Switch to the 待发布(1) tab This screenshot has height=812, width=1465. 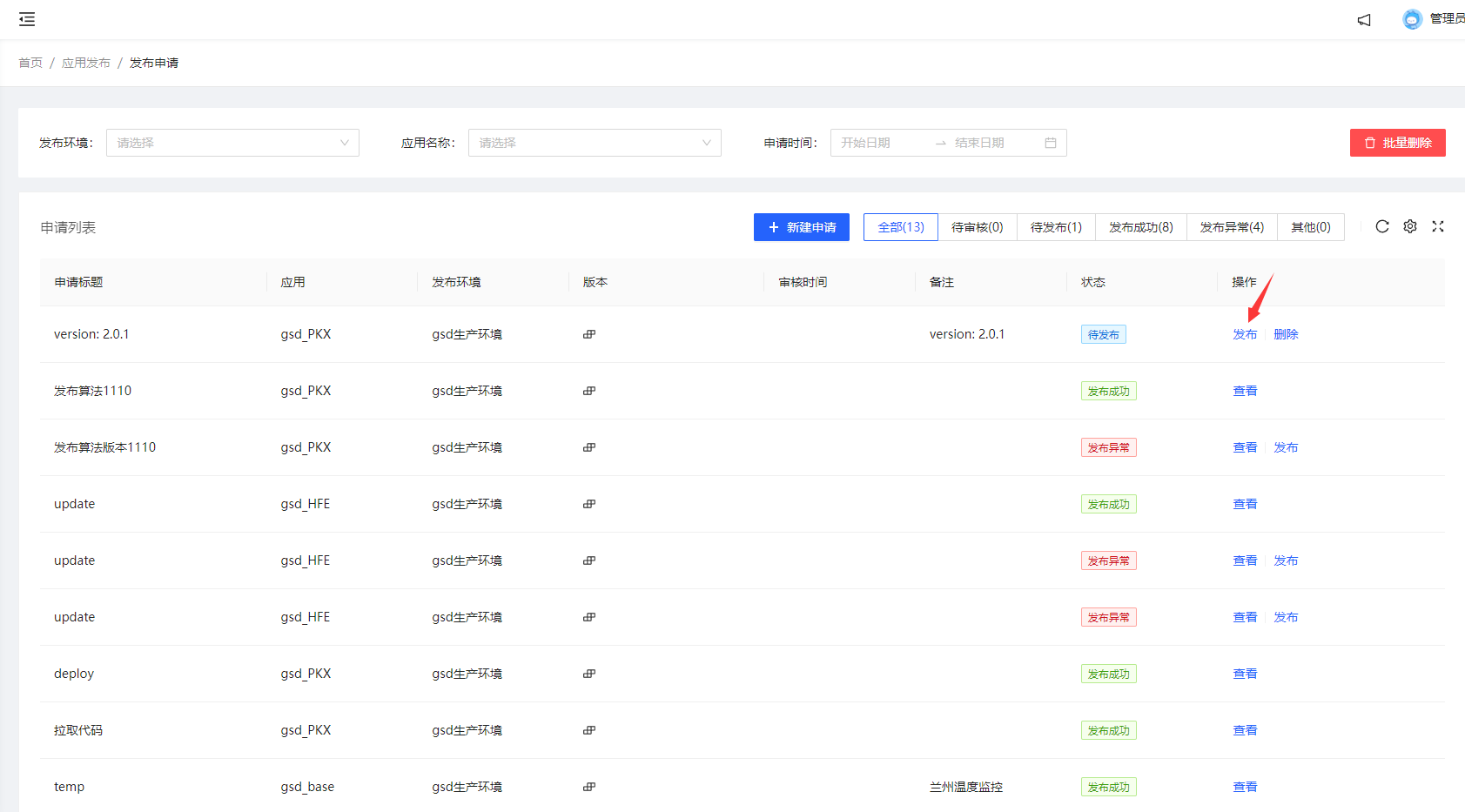(x=1057, y=227)
